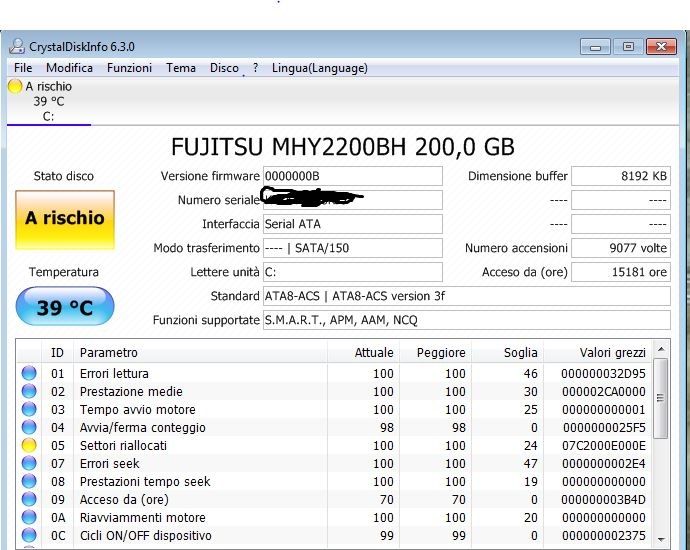Select the Errori lettura parameter text
The image size is (690, 550).
pos(114,374)
